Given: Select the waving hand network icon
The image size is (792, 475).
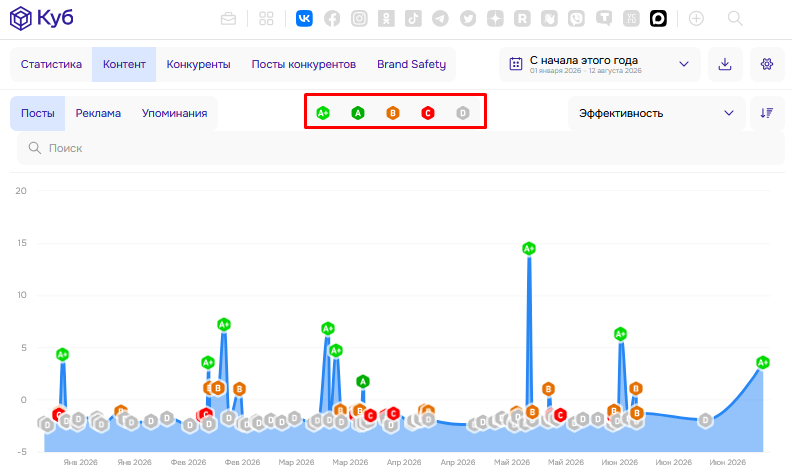Looking at the screenshot, I should click(550, 19).
